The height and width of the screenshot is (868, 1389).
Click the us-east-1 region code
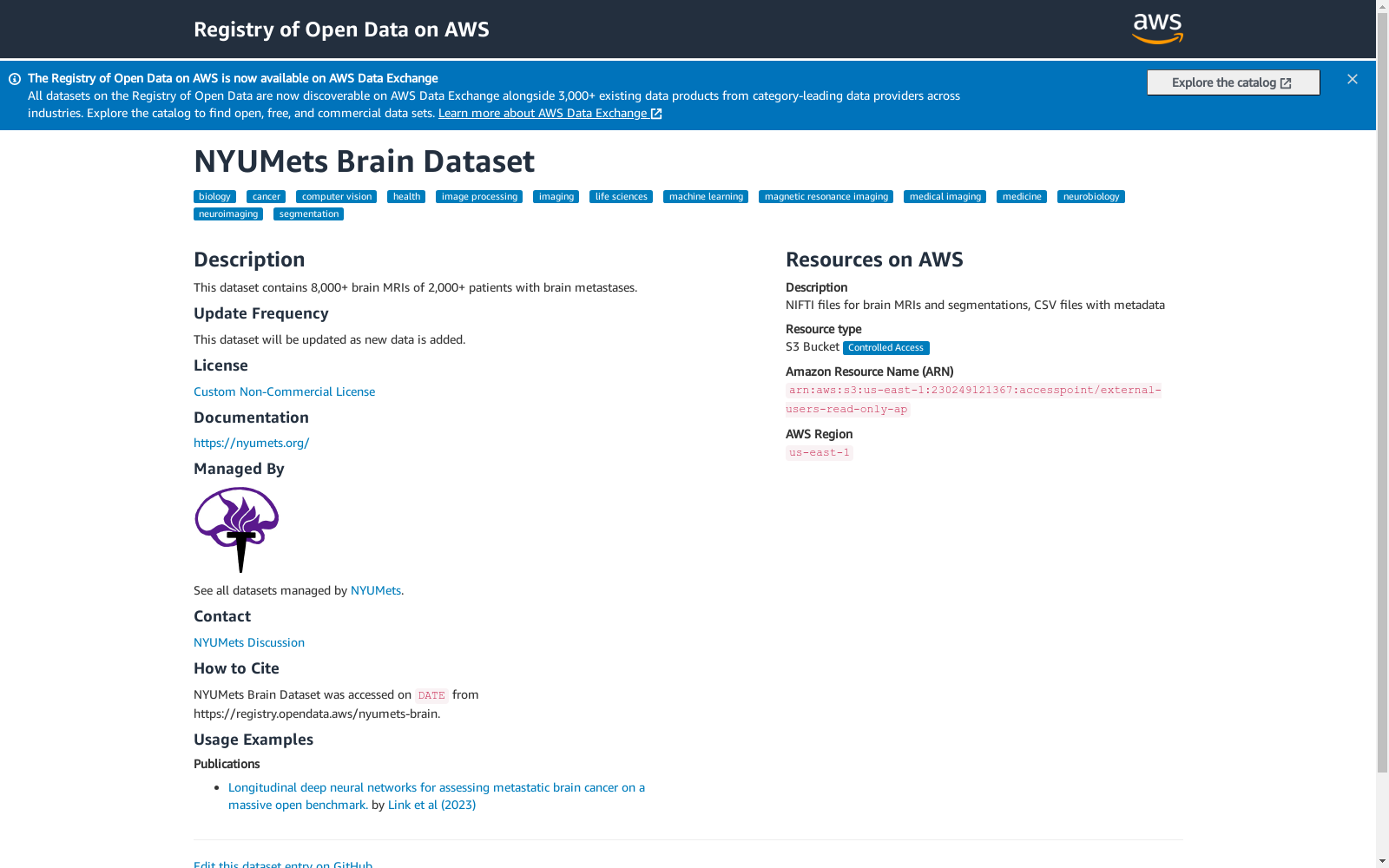pyautogui.click(x=820, y=452)
